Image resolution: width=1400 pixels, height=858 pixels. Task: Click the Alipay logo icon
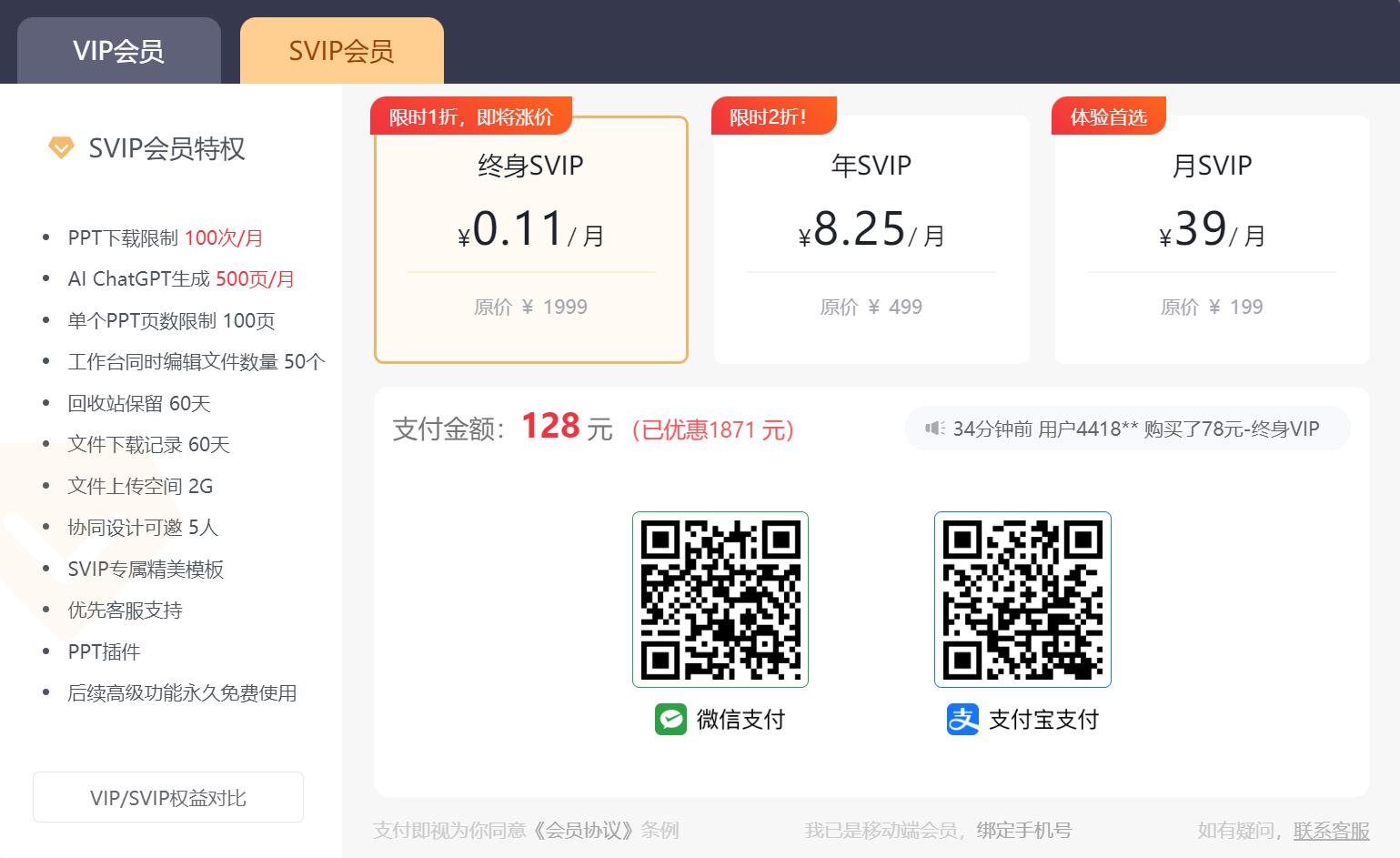(x=962, y=720)
